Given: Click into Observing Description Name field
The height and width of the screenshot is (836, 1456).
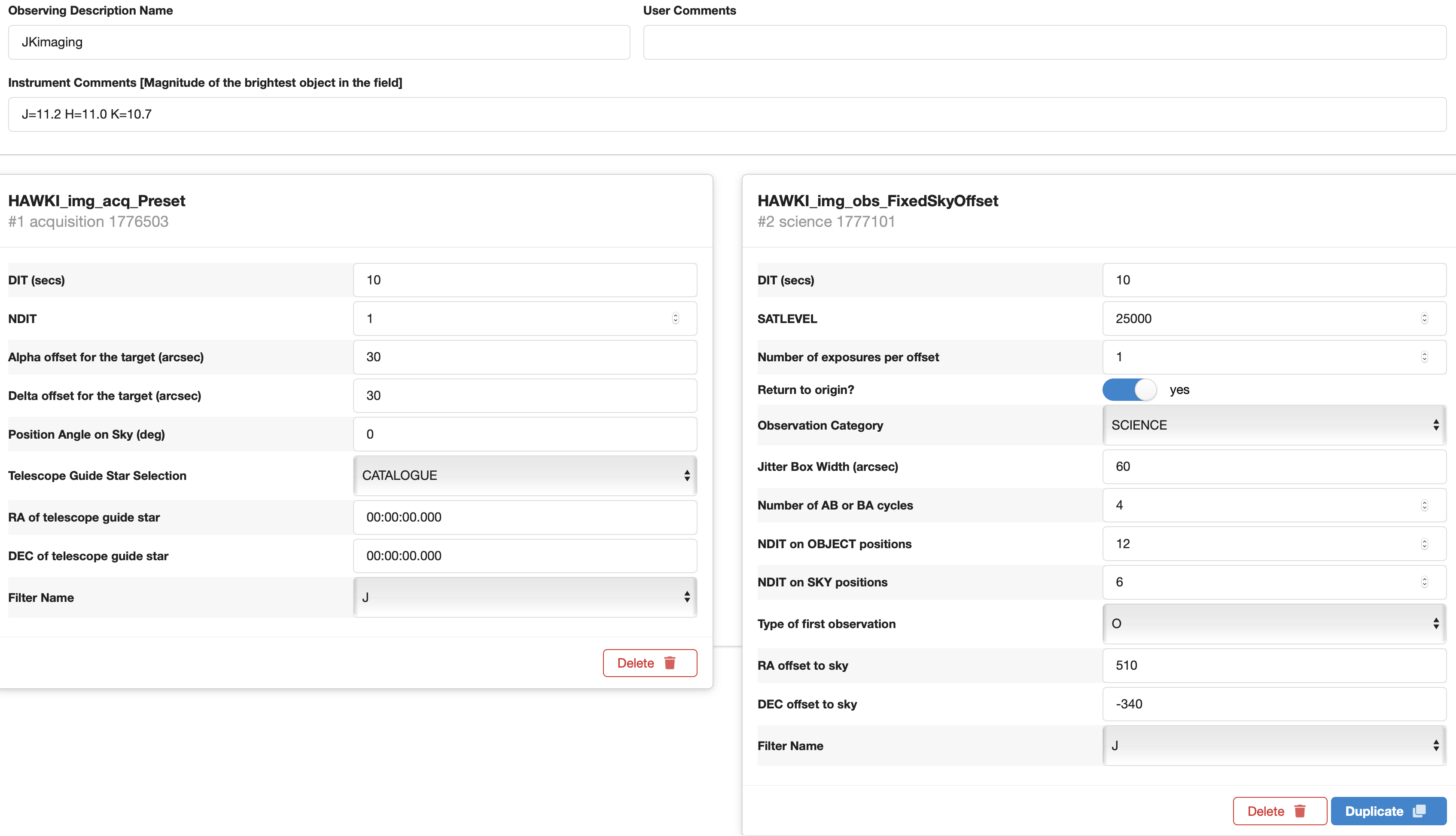Looking at the screenshot, I should click(x=319, y=42).
